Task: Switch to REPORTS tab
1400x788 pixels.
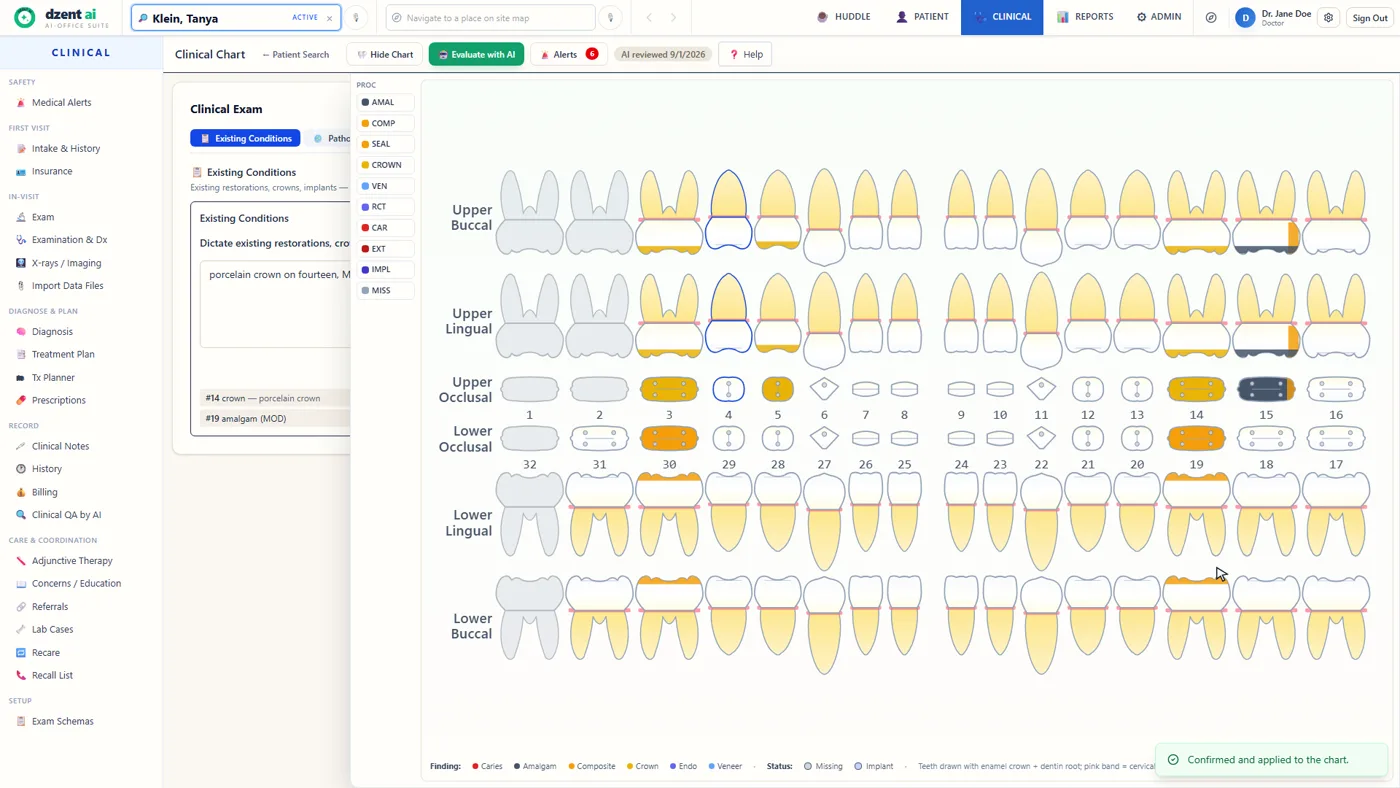Action: pyautogui.click(x=1084, y=17)
